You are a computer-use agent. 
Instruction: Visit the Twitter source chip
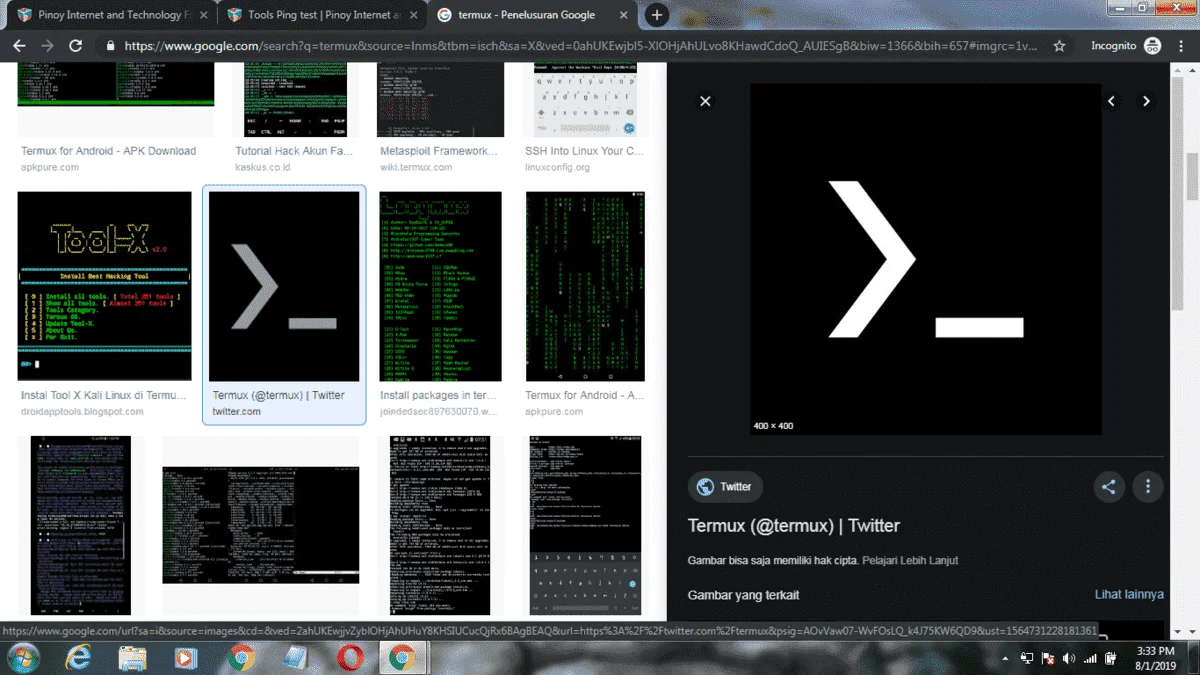click(x=725, y=487)
